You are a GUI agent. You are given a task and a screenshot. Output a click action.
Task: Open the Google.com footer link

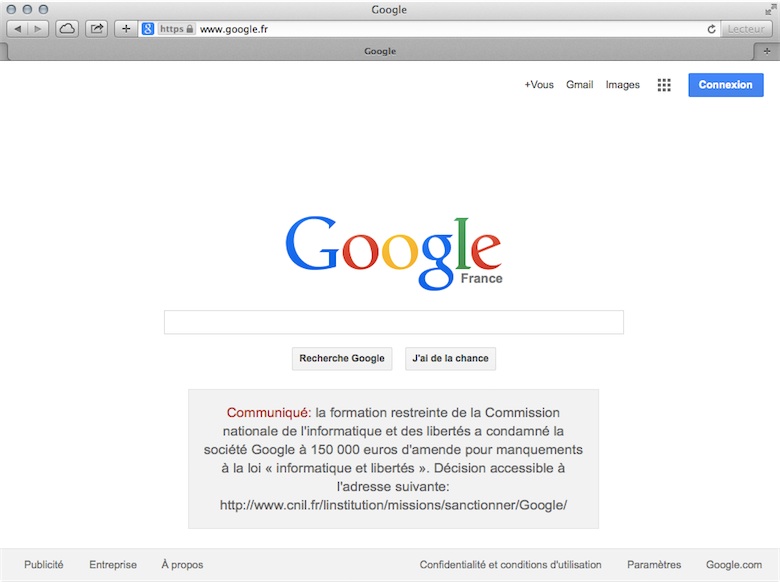click(734, 565)
